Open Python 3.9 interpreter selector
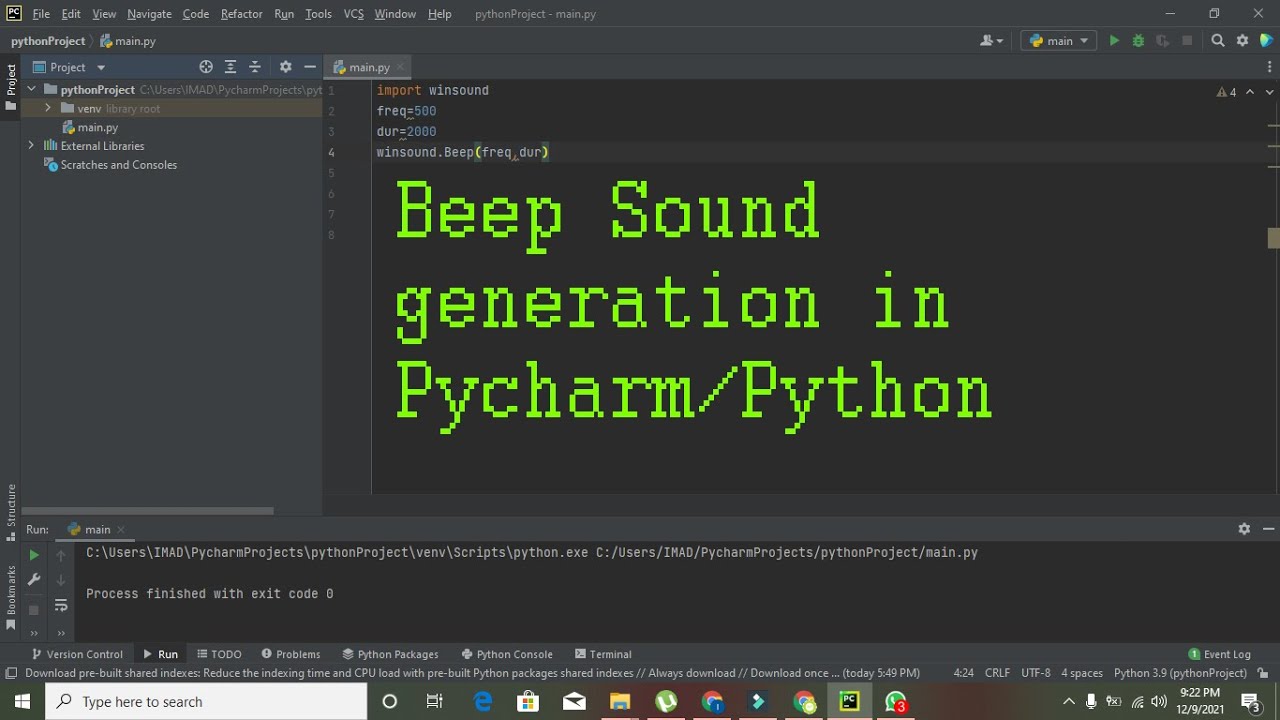 [1180, 673]
